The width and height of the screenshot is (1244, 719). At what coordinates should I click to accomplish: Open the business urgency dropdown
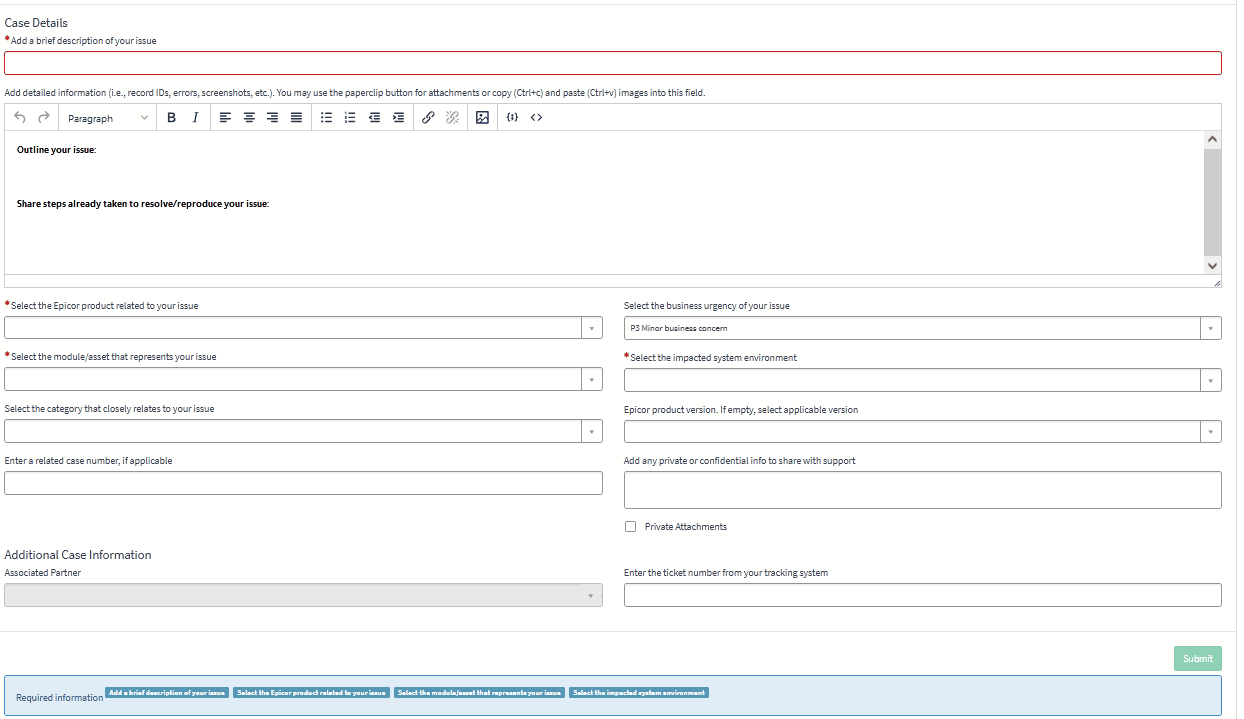[922, 328]
